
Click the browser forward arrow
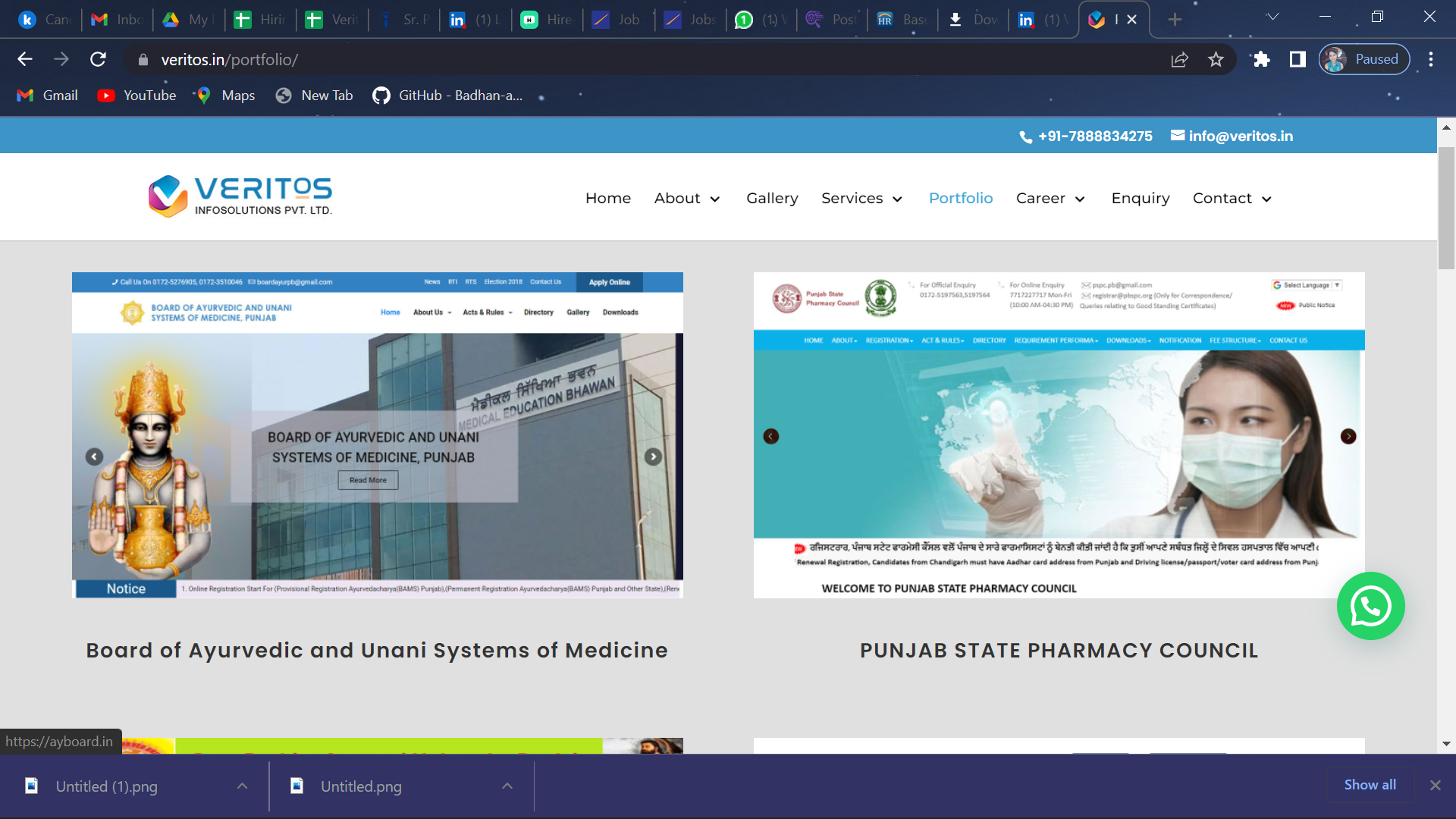(61, 59)
